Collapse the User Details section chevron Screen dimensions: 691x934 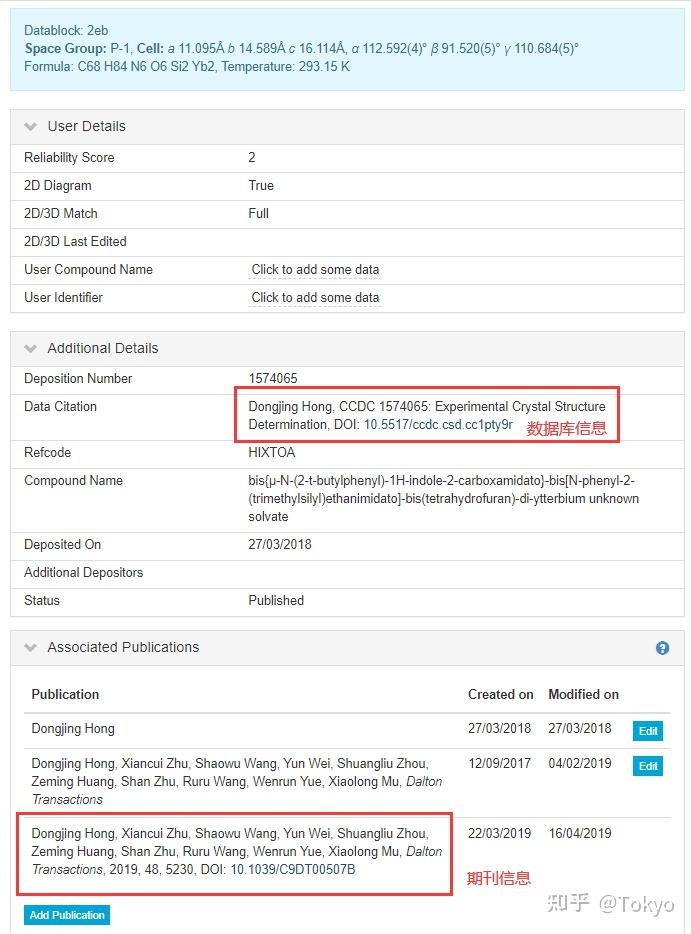(x=31, y=127)
